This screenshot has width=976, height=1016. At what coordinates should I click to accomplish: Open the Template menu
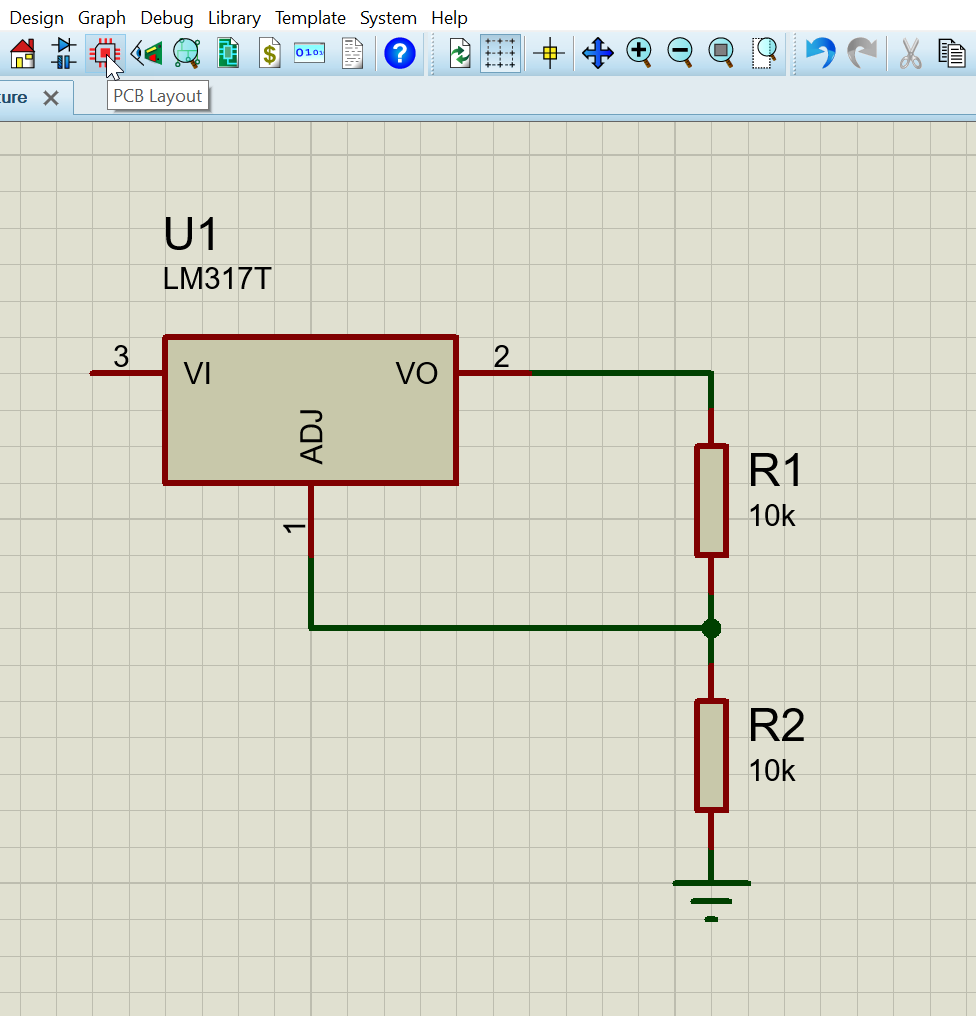click(x=310, y=18)
